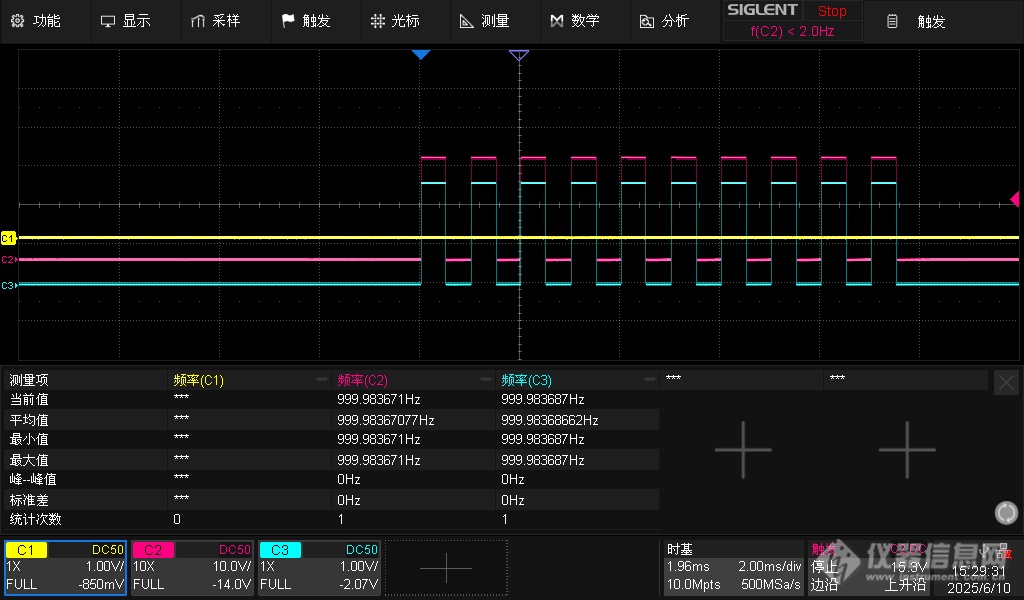The image size is (1024, 600).
Task: Open the 功能 (Utility) menu
Action: click(x=35, y=21)
